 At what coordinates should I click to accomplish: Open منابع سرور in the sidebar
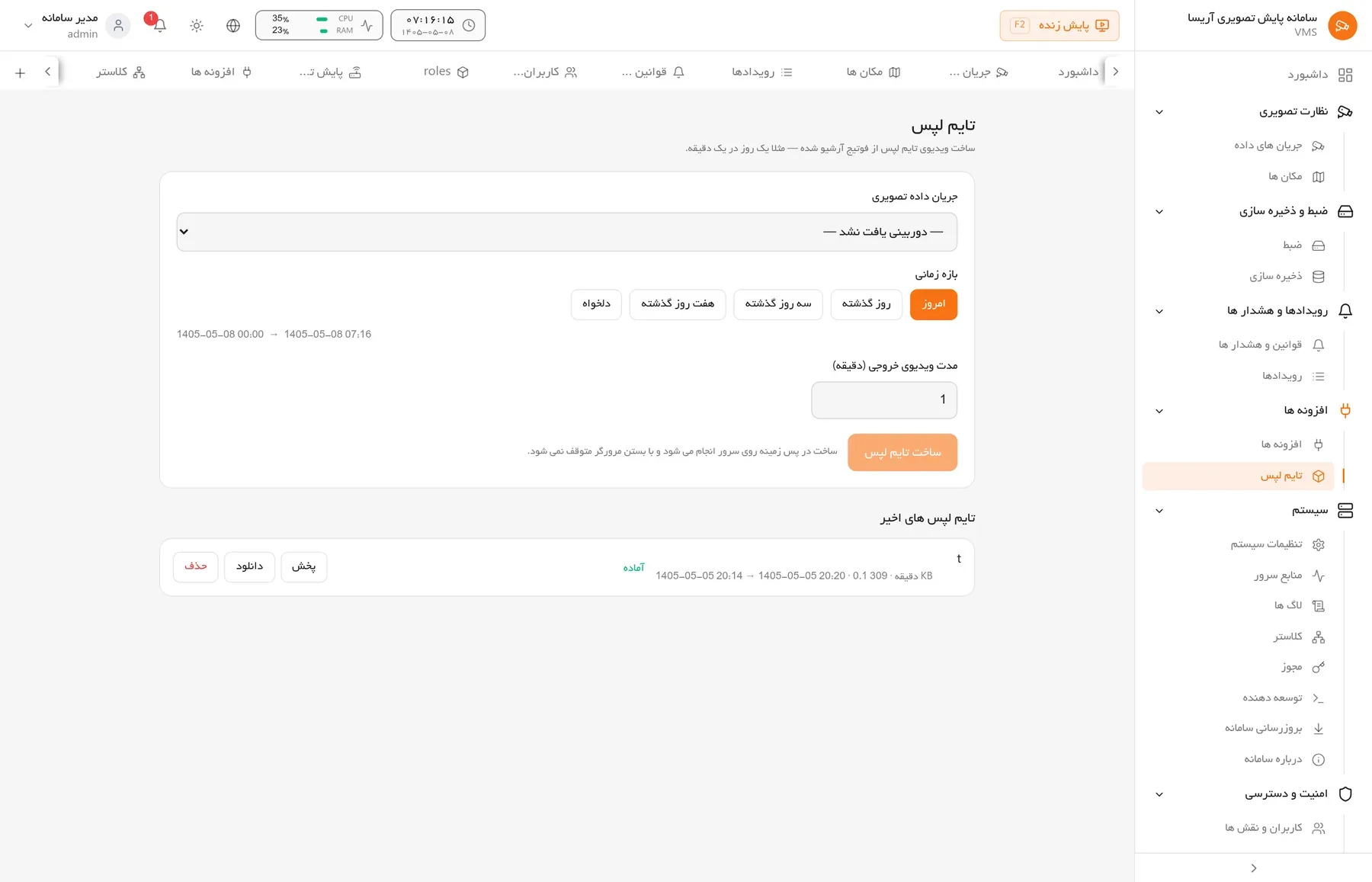coord(1289,576)
